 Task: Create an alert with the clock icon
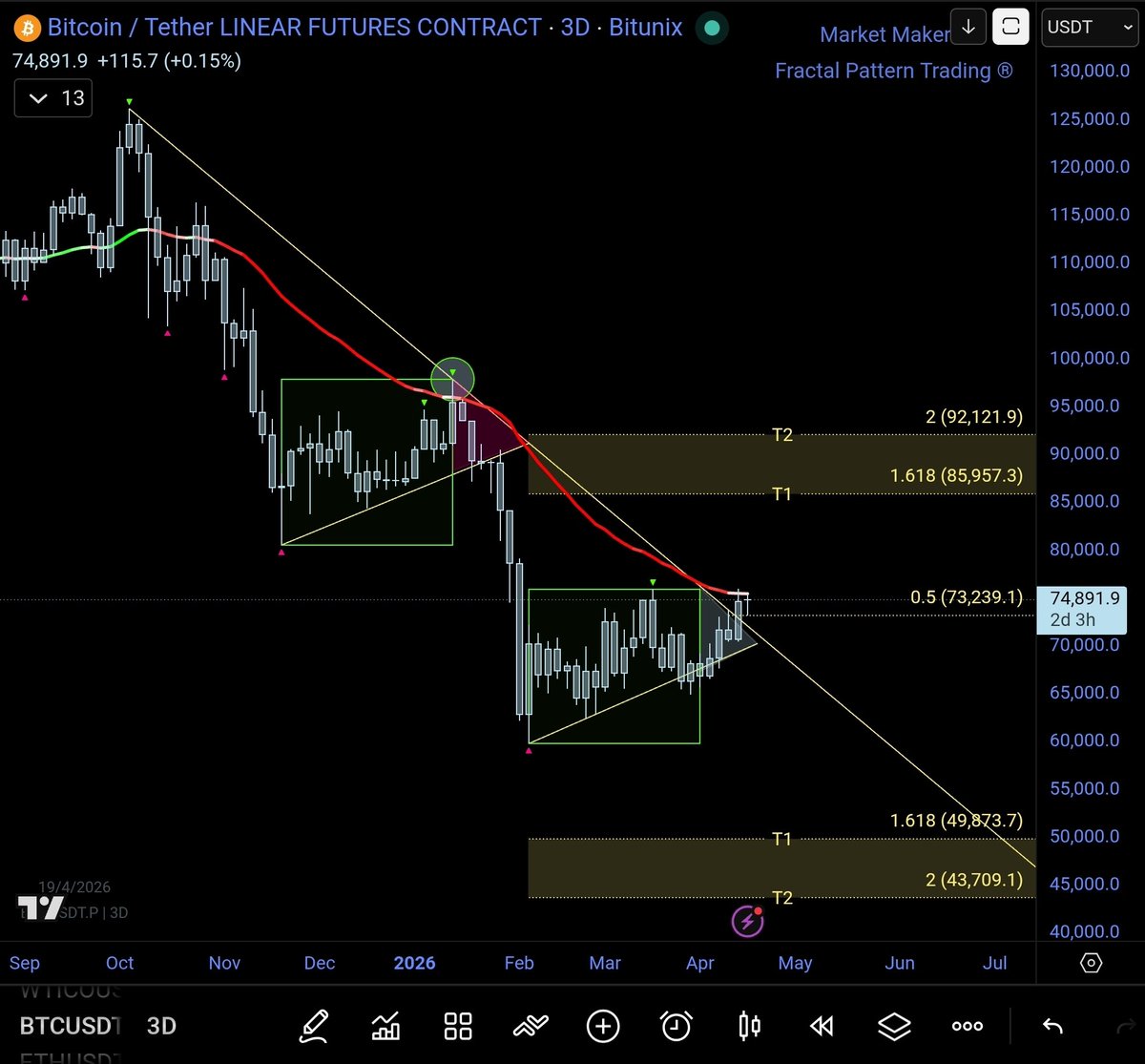pos(676,1026)
